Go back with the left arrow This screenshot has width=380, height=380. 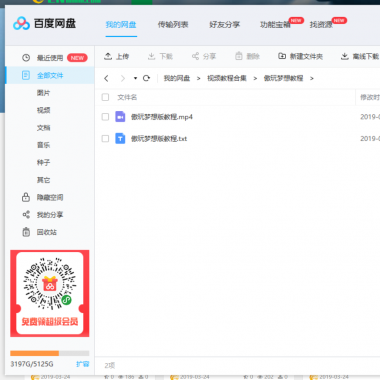[106, 78]
